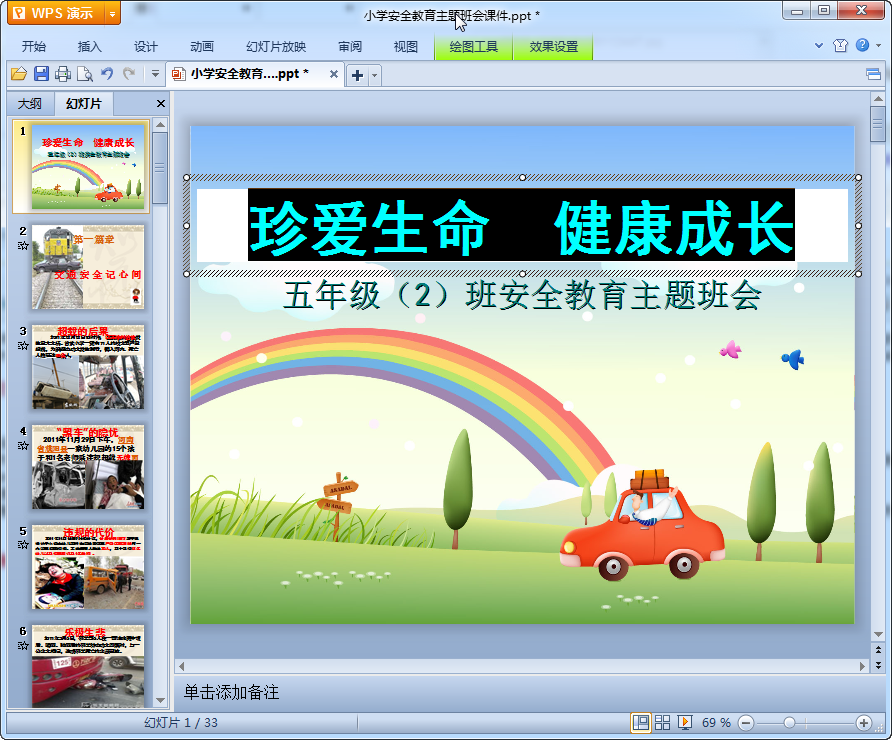Click the animation star icon under slide 6
Viewport: 892px width, 740px height.
click(x=23, y=646)
